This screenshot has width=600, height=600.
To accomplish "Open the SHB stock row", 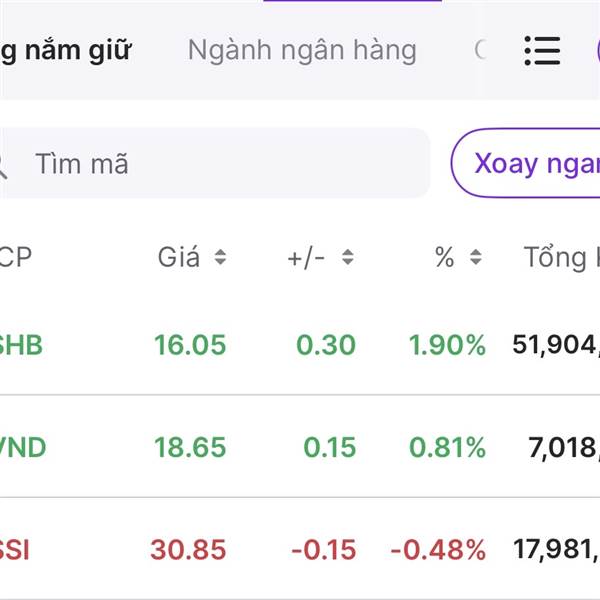I will [x=20, y=345].
